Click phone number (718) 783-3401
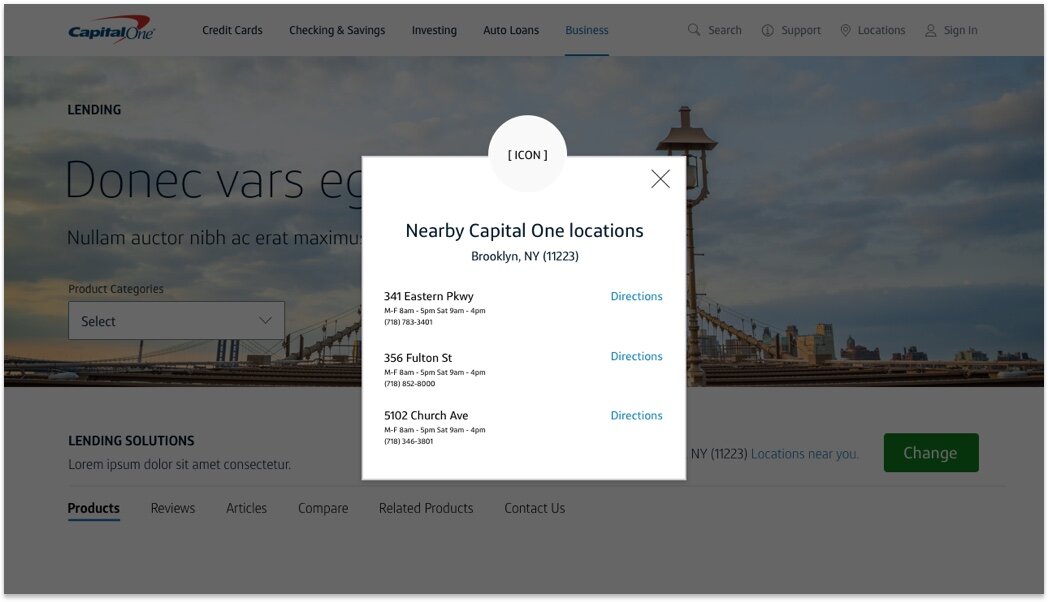 point(408,322)
